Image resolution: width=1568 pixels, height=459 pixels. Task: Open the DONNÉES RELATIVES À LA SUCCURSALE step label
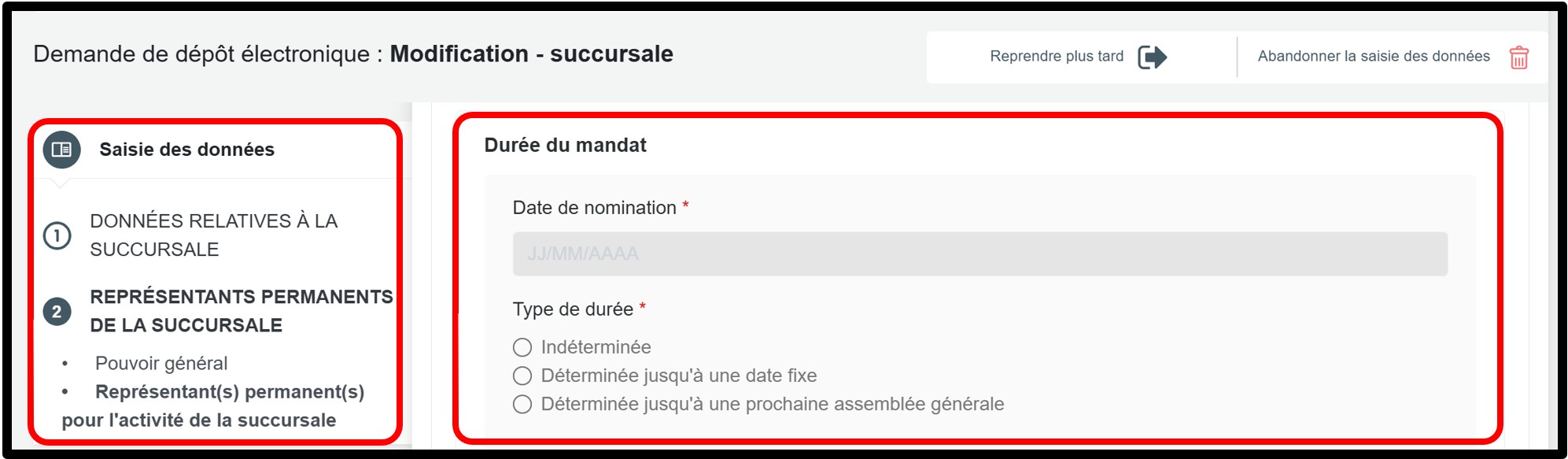(213, 235)
